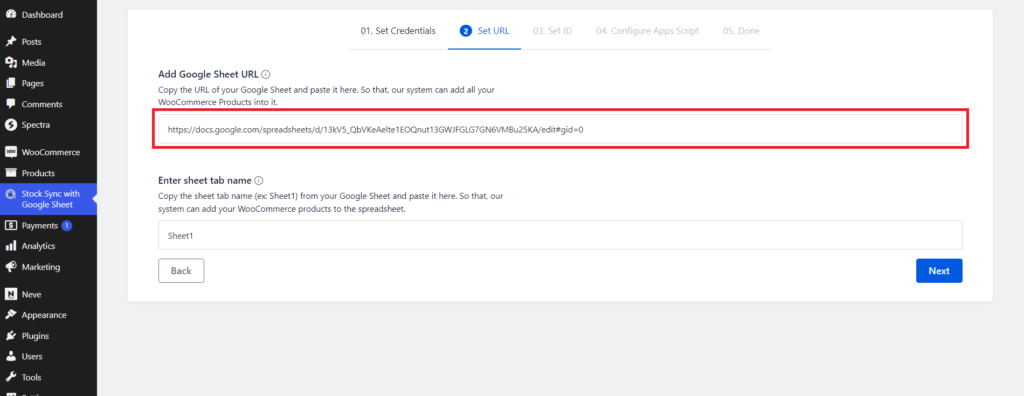
Task: Click the Payments dollar icon
Action: click(10, 225)
